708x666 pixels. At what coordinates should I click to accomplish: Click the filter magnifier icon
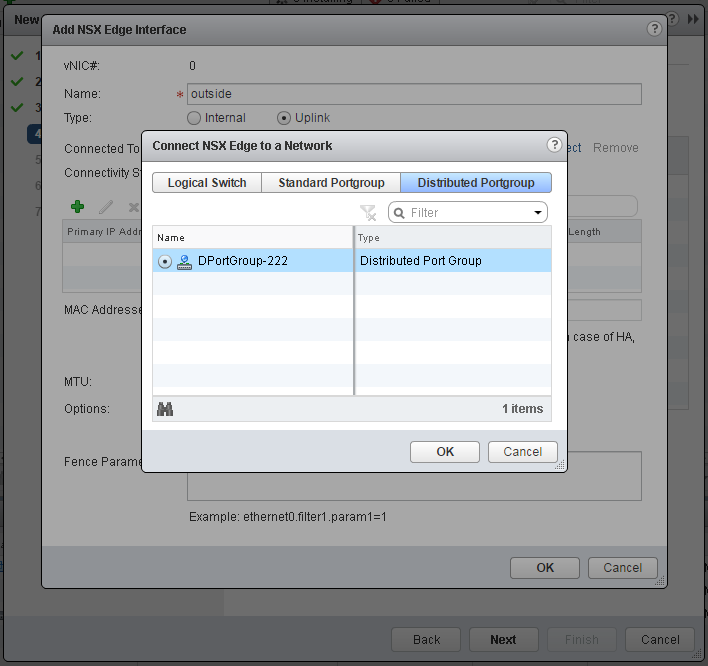(x=399, y=213)
